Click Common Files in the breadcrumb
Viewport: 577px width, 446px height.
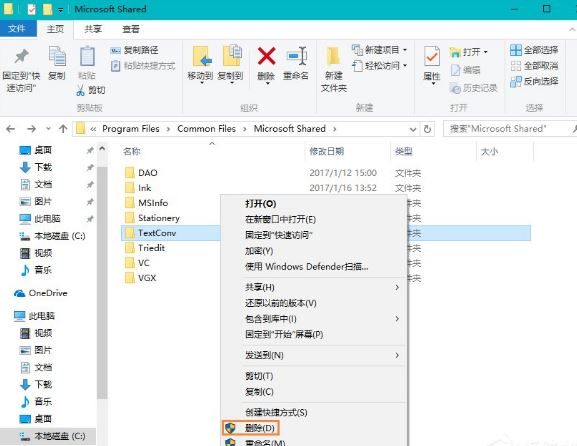(206, 129)
